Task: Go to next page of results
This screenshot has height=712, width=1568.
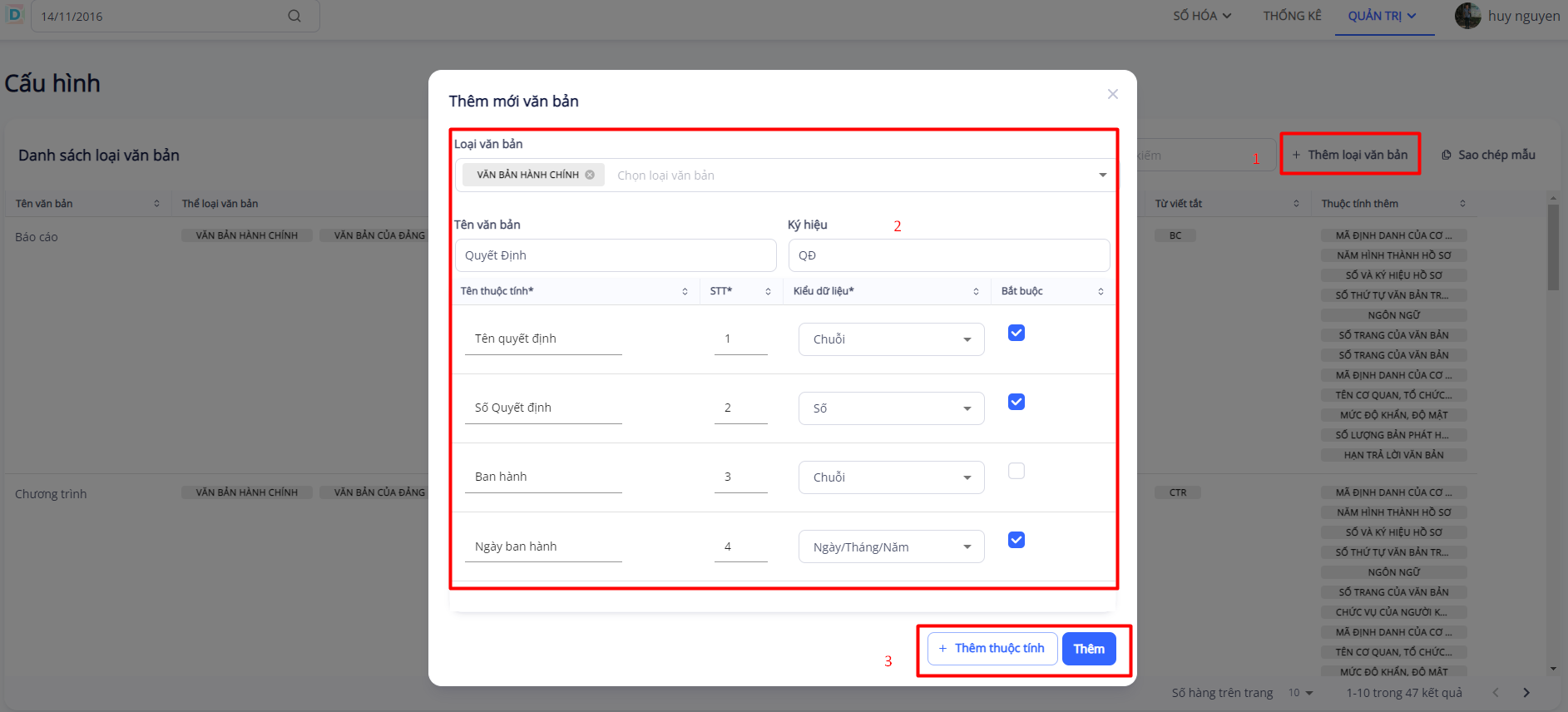Action: (x=1526, y=693)
